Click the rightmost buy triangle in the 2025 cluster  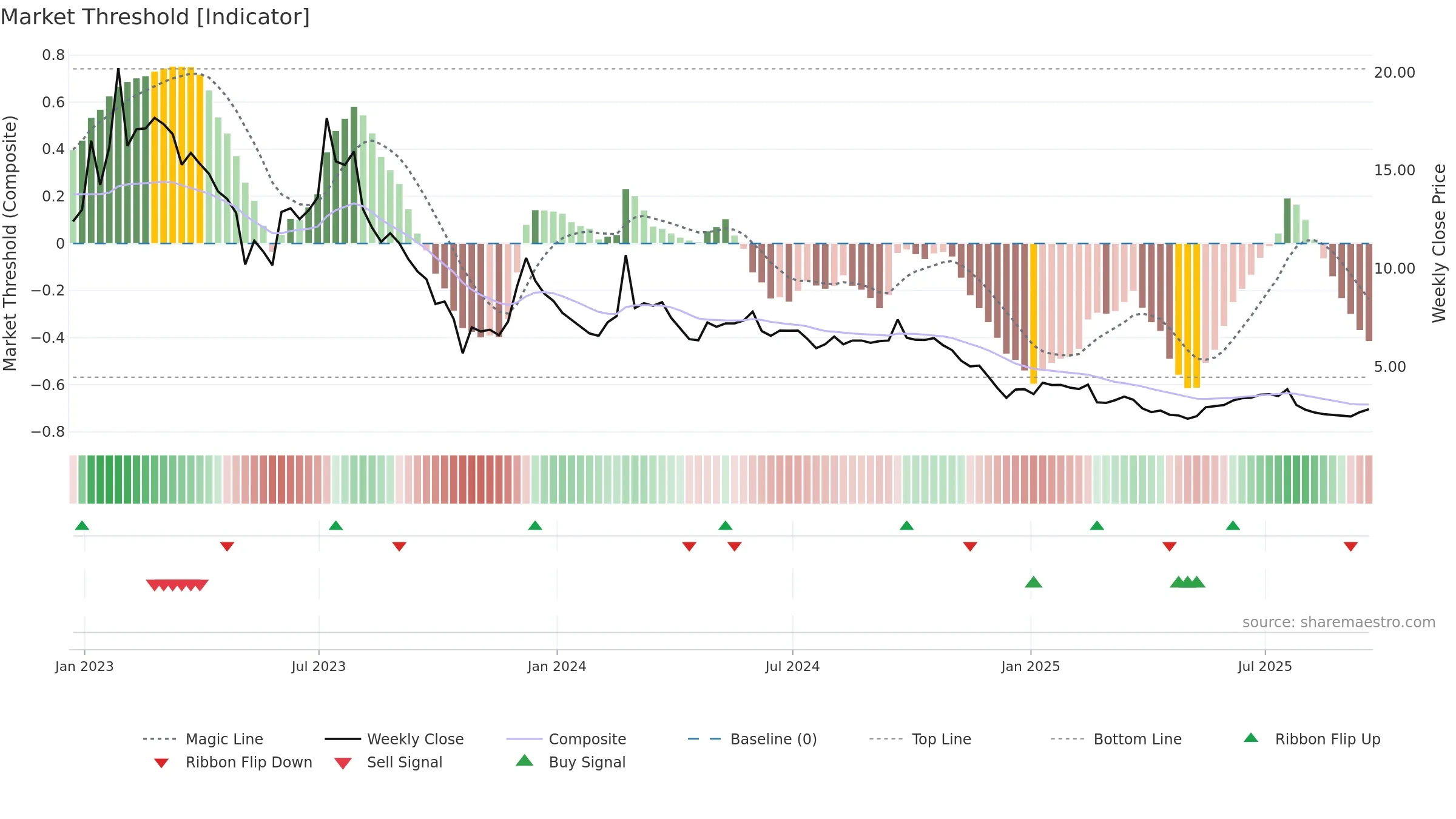(1197, 582)
